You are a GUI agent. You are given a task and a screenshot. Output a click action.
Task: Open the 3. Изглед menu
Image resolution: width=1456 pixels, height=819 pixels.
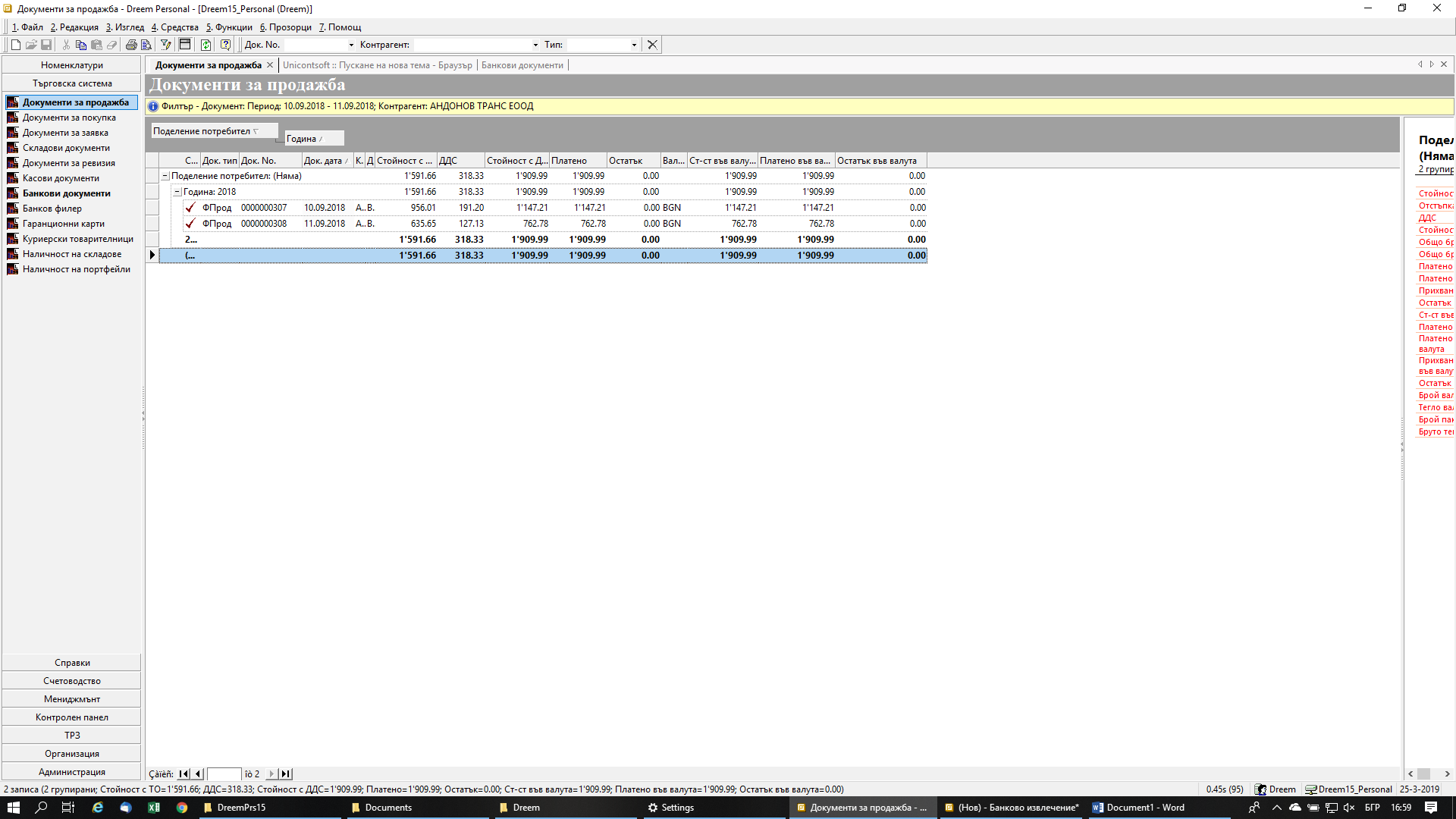125,27
